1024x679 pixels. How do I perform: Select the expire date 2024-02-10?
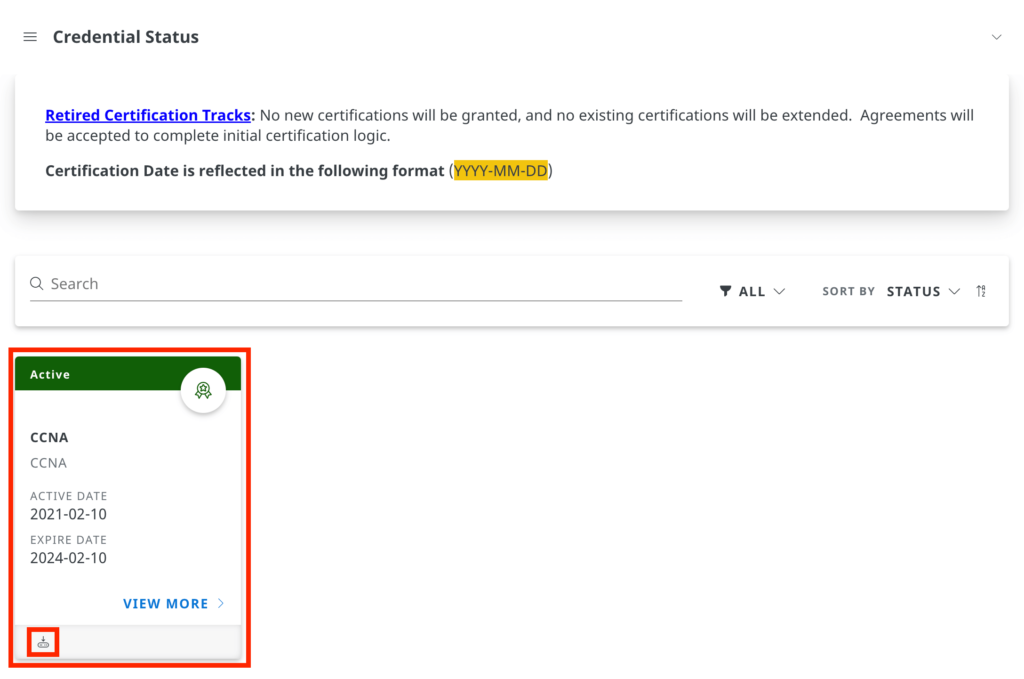pos(68,558)
